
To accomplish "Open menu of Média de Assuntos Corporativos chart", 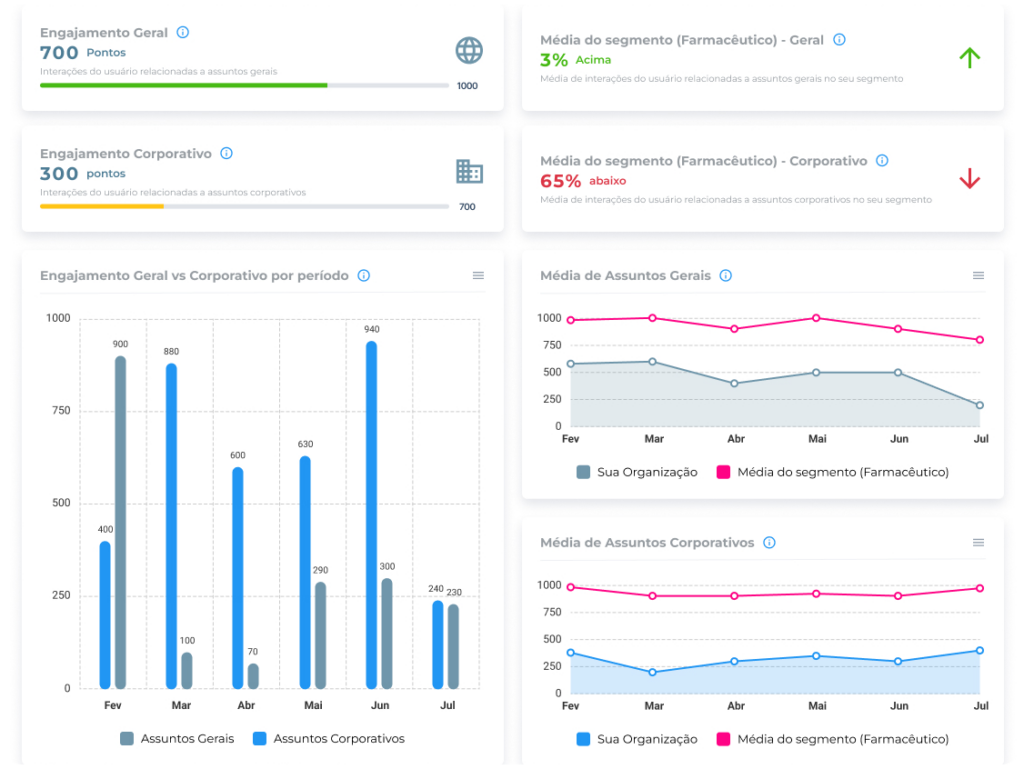I will click(978, 542).
